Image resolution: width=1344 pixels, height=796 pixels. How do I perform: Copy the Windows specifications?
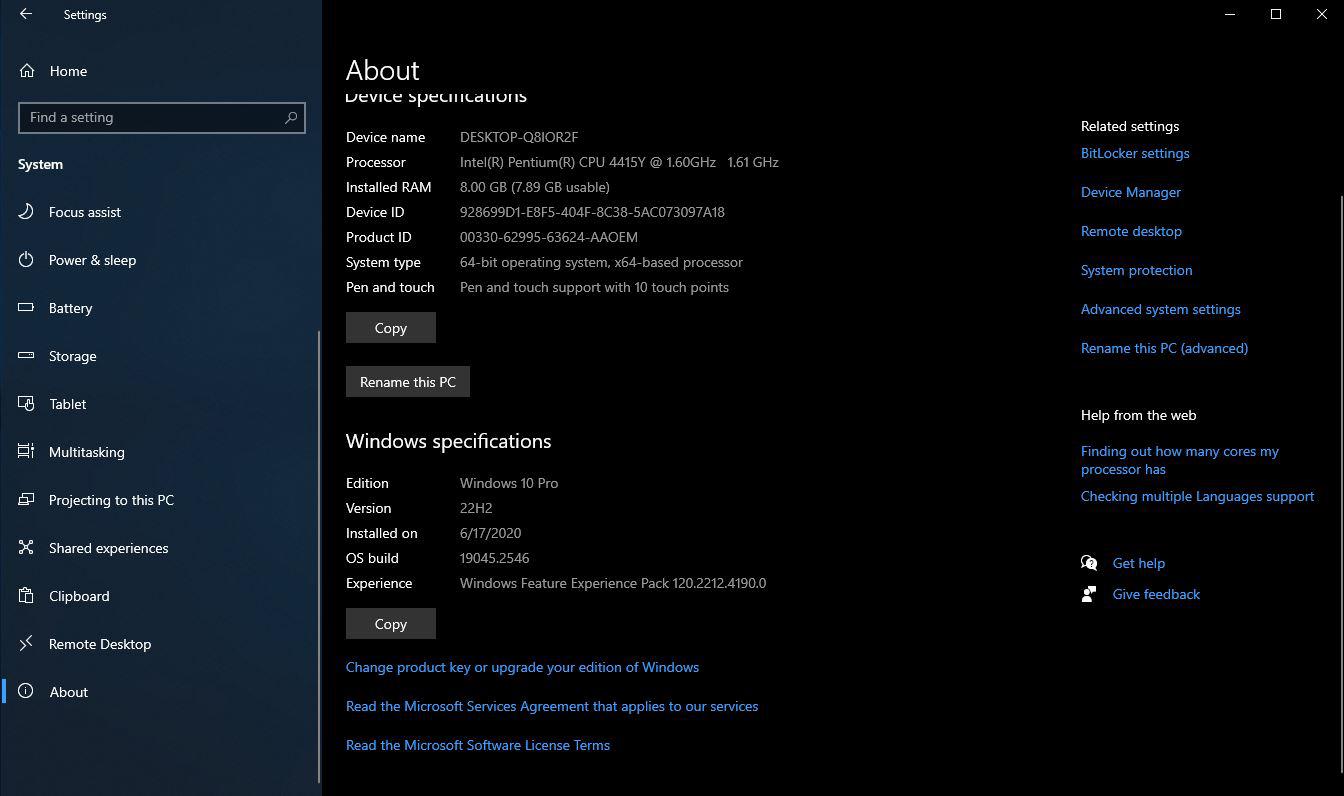[x=390, y=624]
